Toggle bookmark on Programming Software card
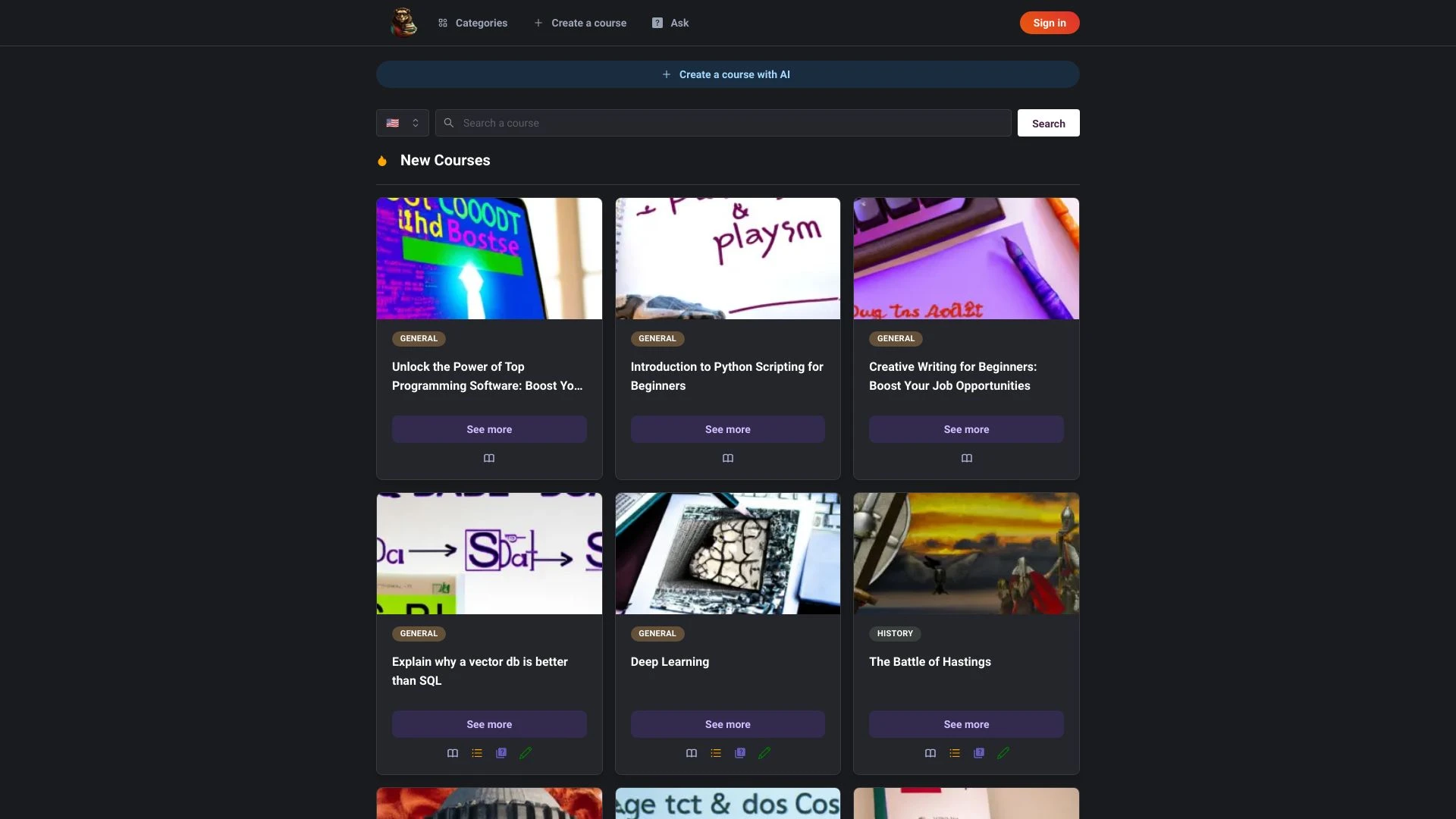 (x=489, y=458)
